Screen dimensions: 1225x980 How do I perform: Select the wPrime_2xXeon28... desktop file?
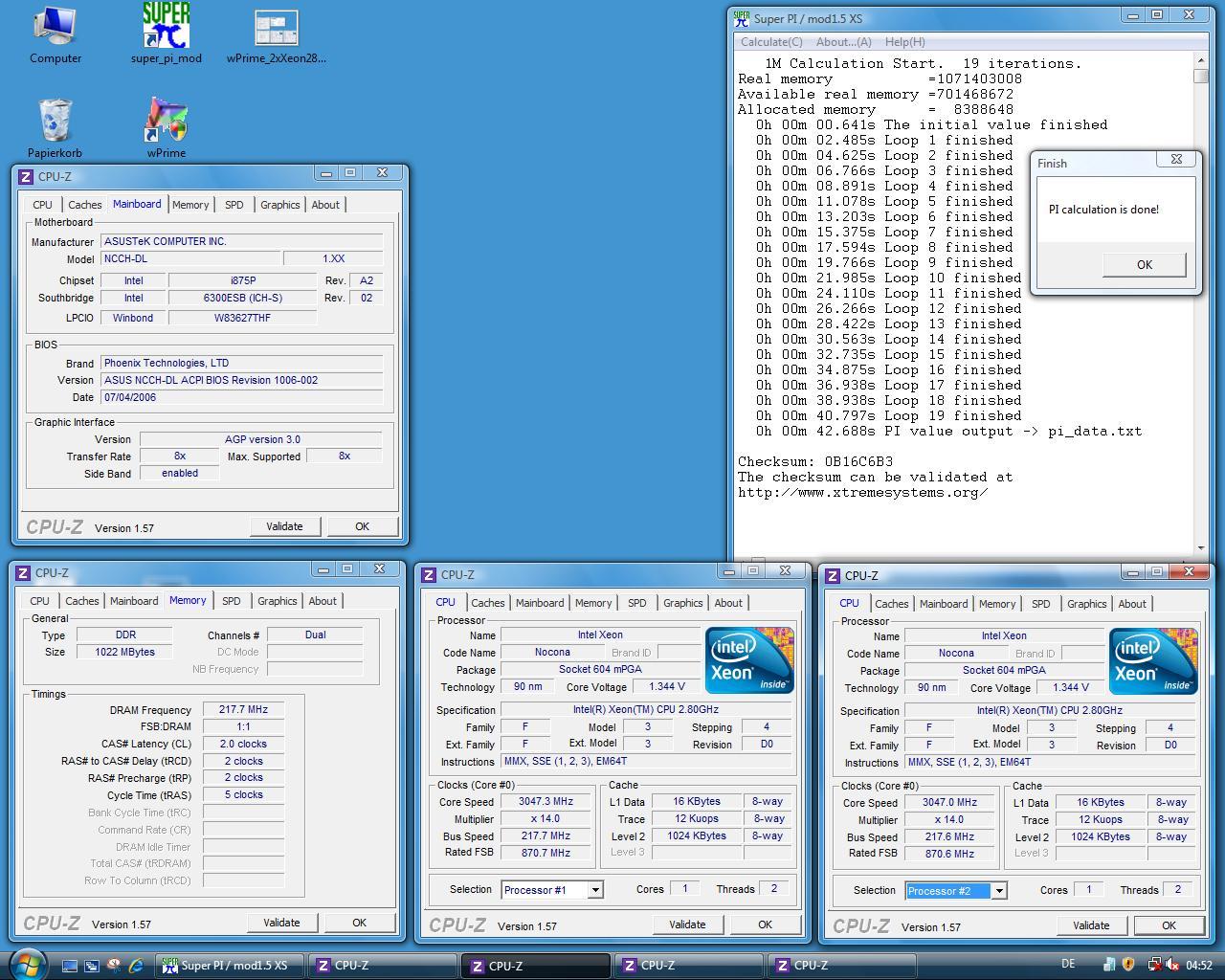276,36
